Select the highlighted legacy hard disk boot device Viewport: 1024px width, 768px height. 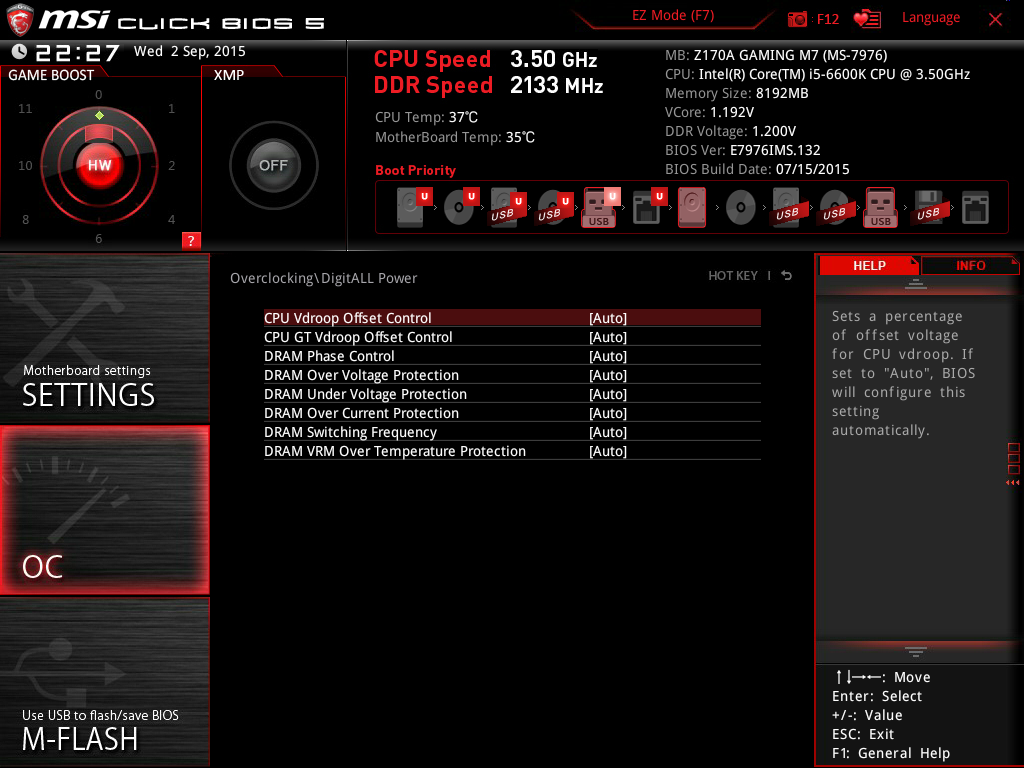click(x=692, y=207)
